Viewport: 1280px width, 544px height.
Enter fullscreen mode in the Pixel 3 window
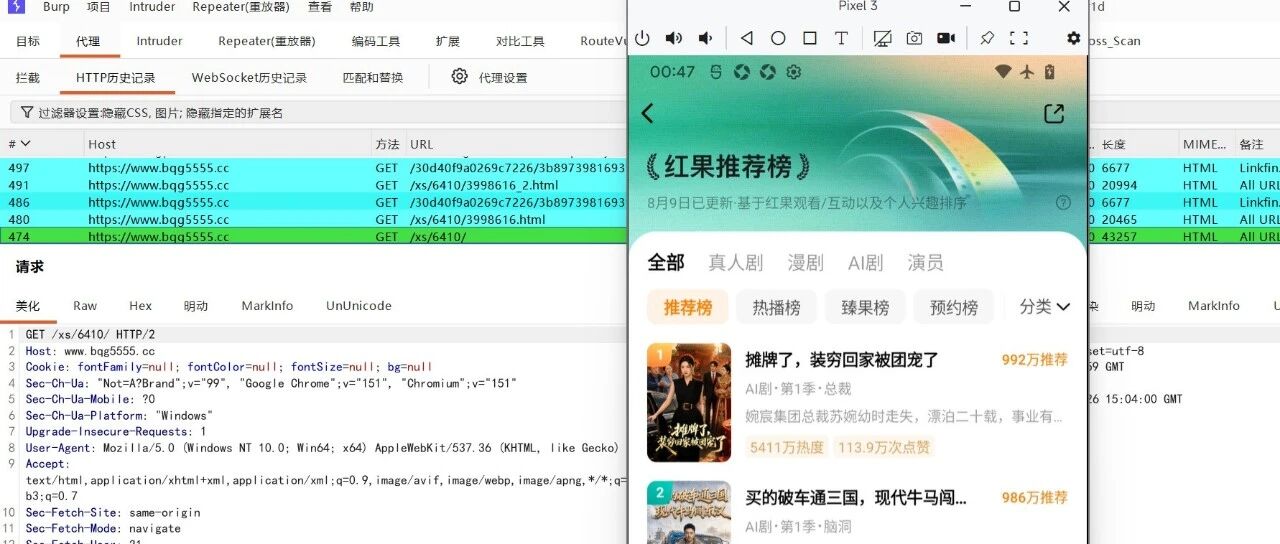pyautogui.click(x=1019, y=38)
